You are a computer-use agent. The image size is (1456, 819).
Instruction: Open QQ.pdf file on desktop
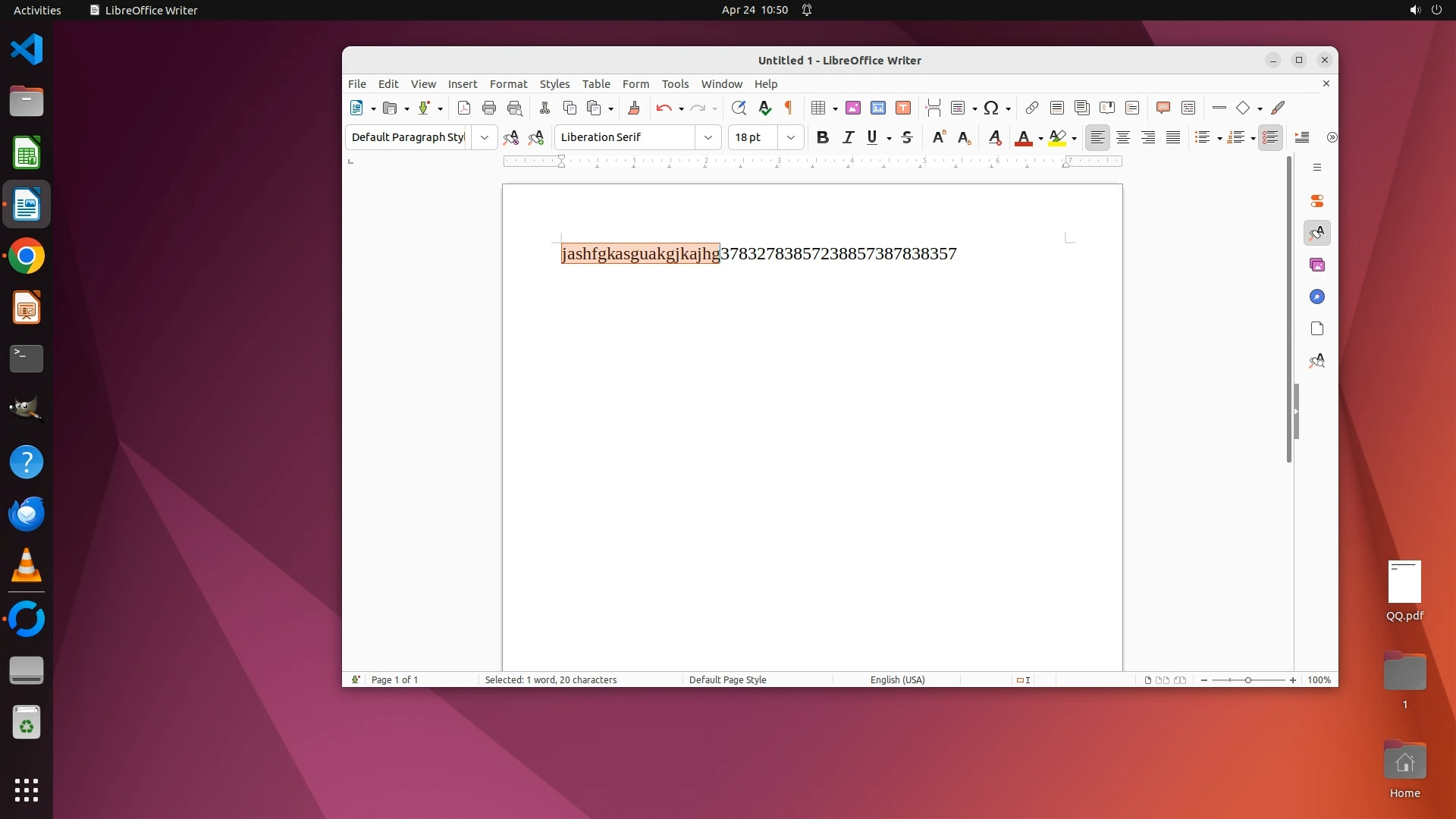pyautogui.click(x=1404, y=582)
